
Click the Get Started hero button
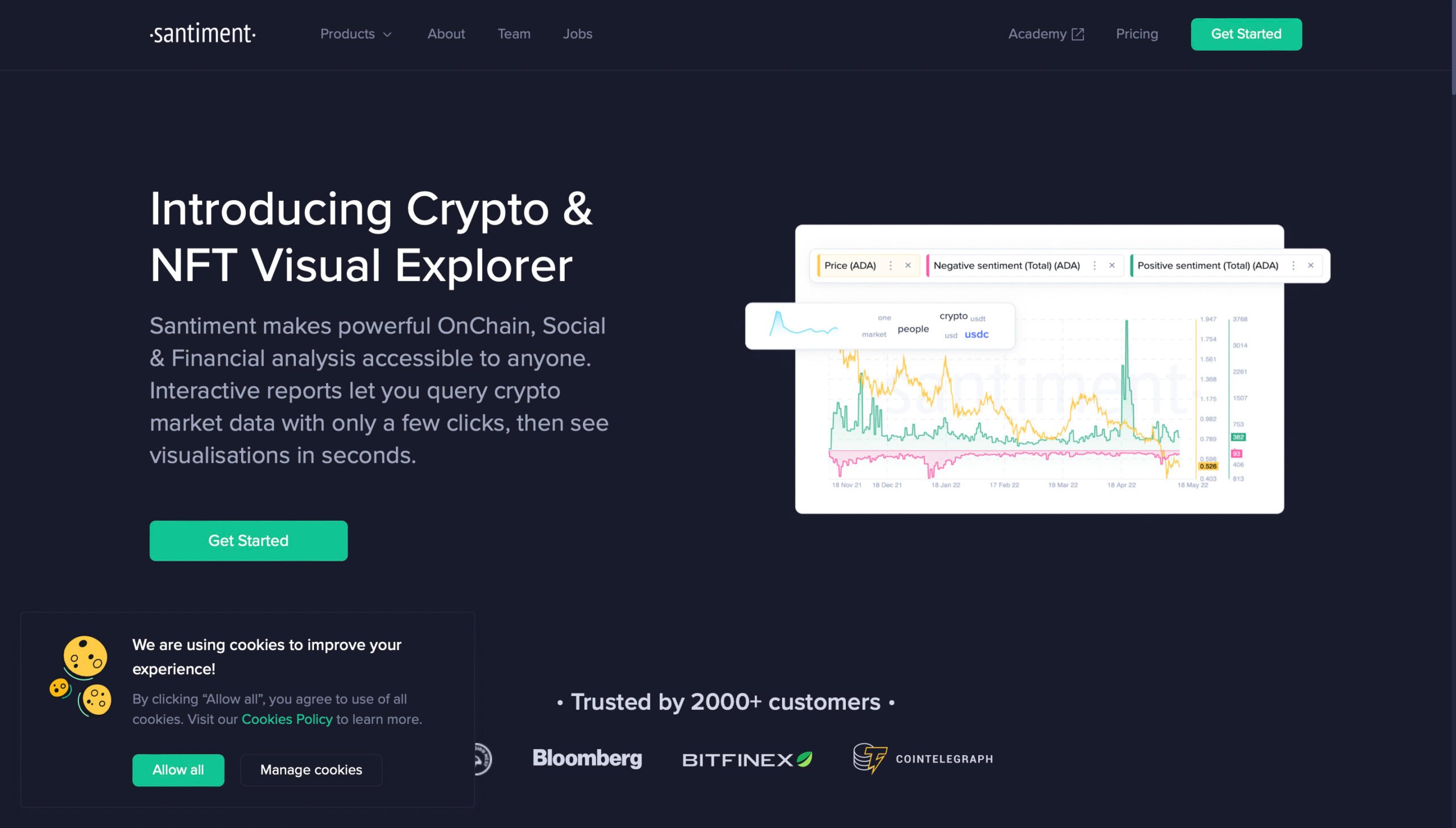[248, 540]
